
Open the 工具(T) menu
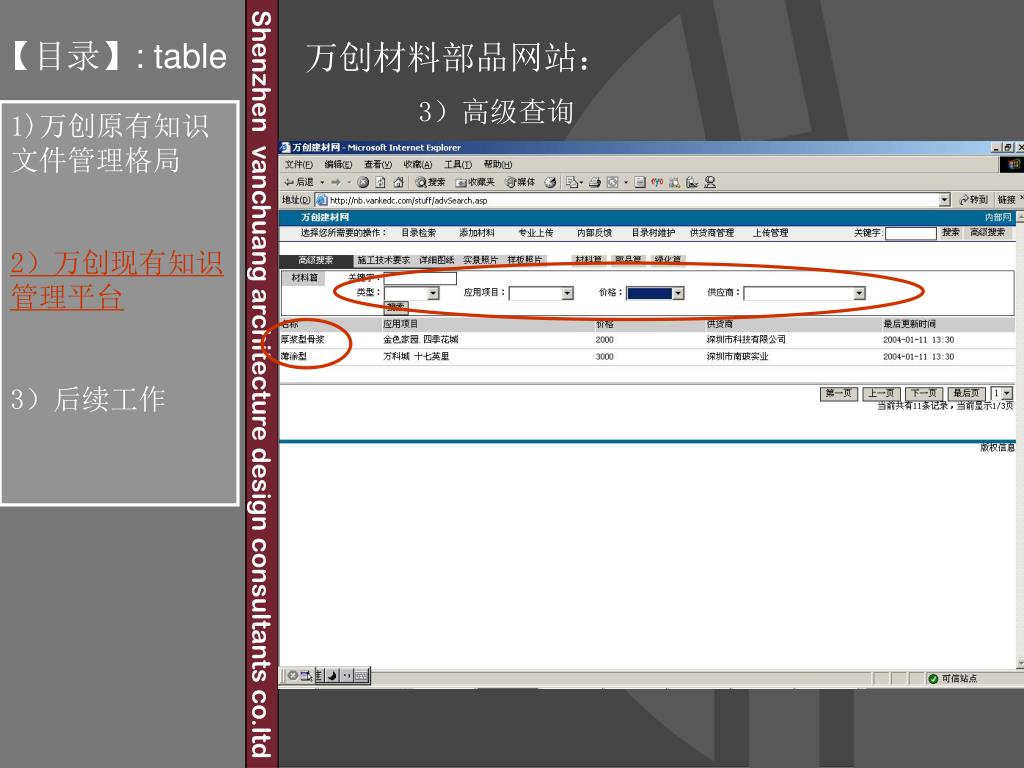tap(458, 165)
